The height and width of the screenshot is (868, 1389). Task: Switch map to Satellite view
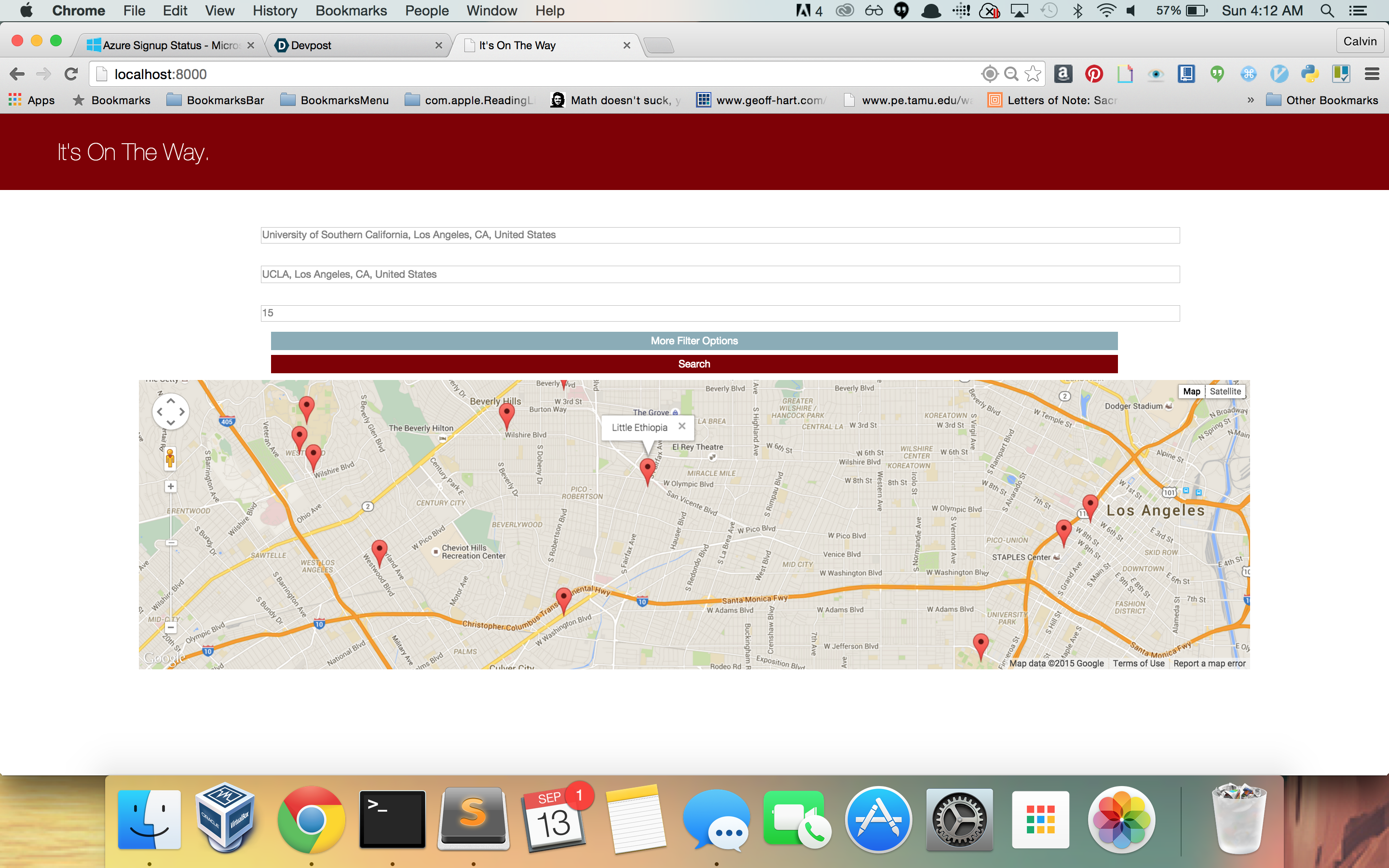point(1225,392)
